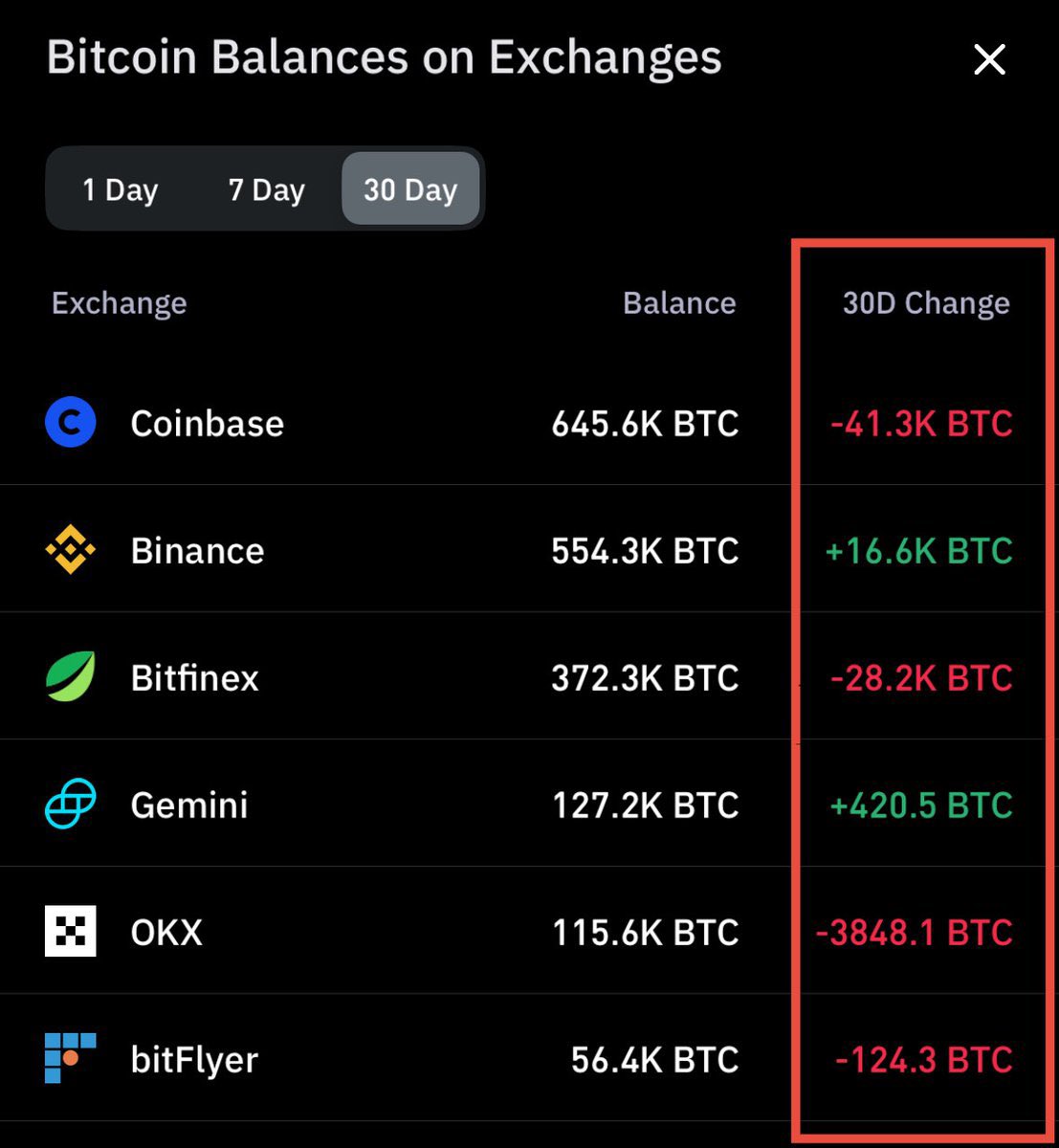Viewport: 1059px width, 1148px height.
Task: Open the Binance exchange name
Action: click(197, 551)
